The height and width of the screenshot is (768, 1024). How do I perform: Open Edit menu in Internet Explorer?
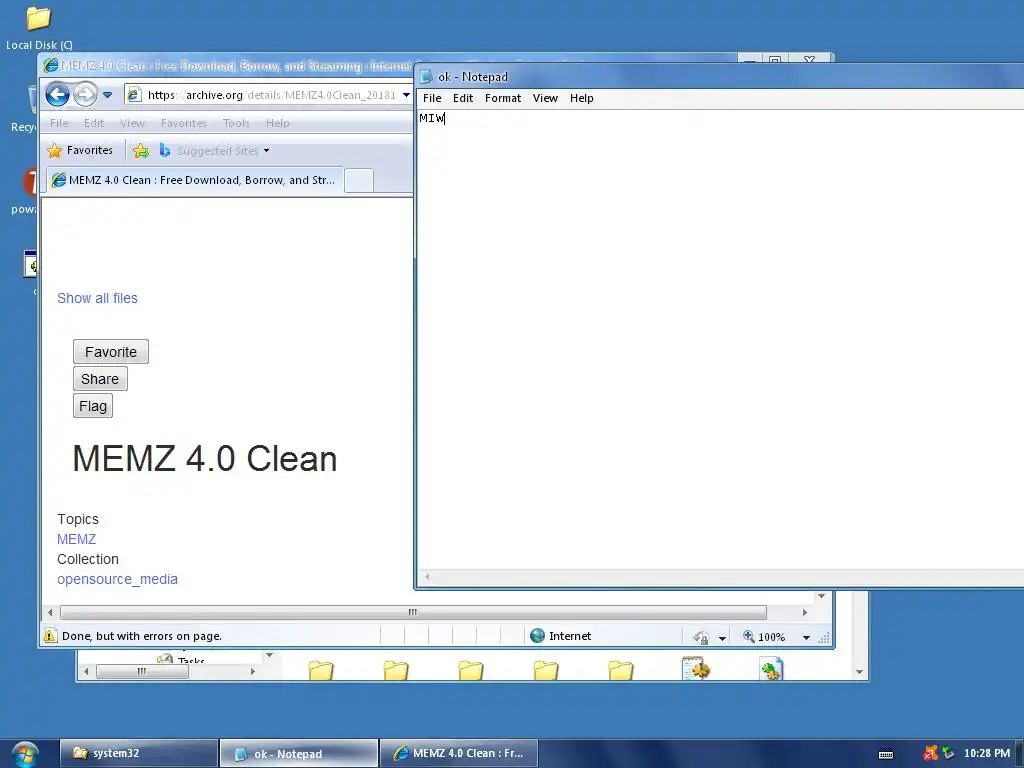click(x=93, y=123)
